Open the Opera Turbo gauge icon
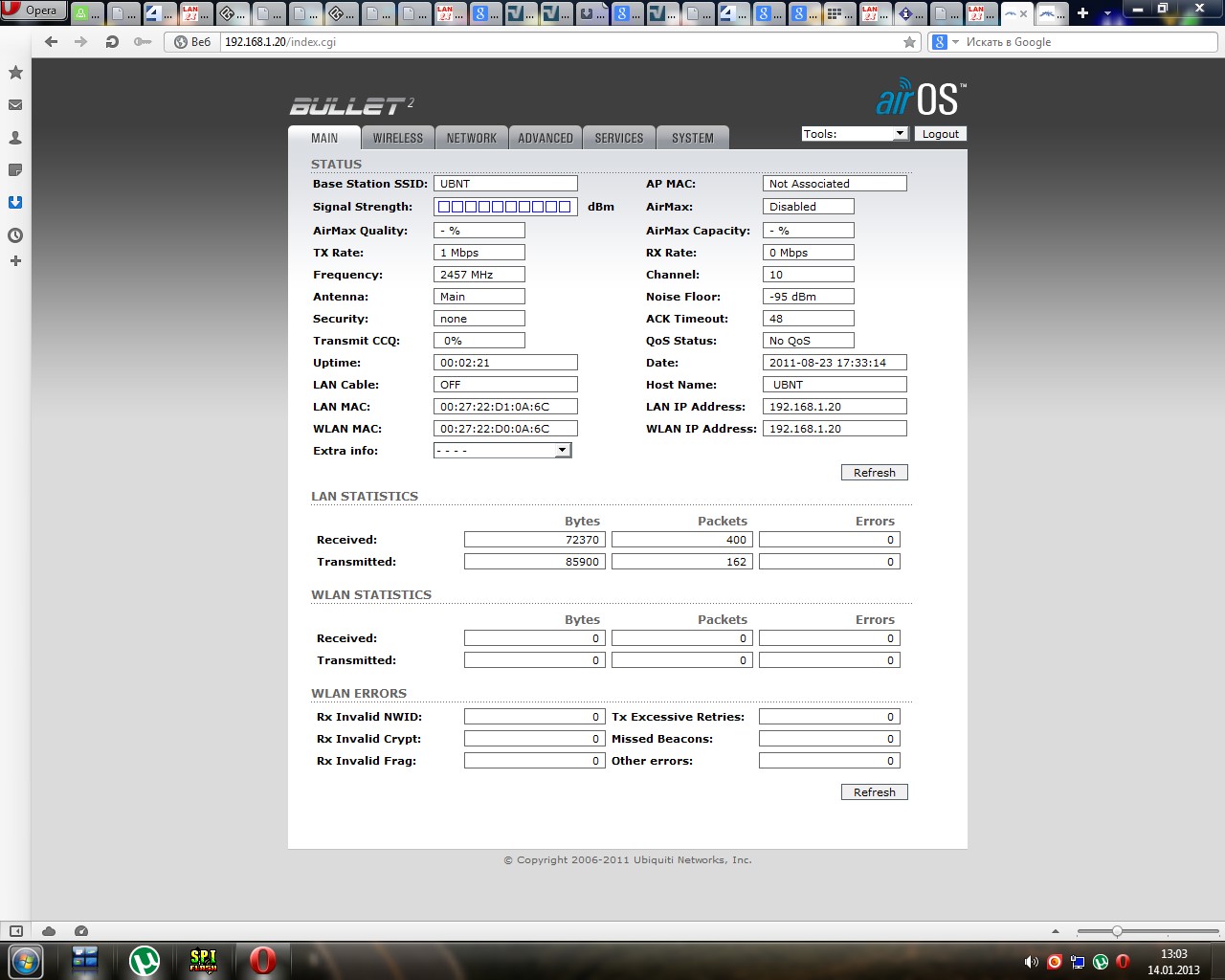1225x980 pixels. [x=81, y=931]
